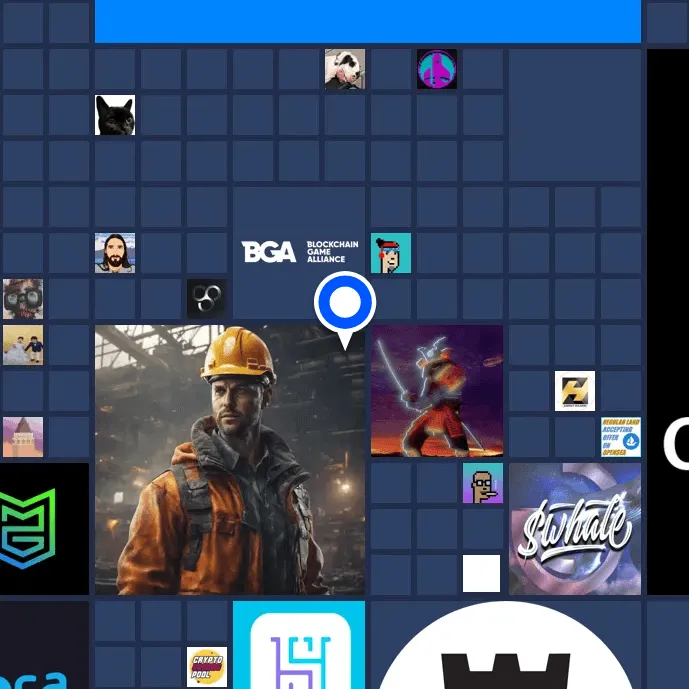Screen dimensions: 689x689
Task: Select the pixel punk with red beanie tile
Action: point(391,253)
